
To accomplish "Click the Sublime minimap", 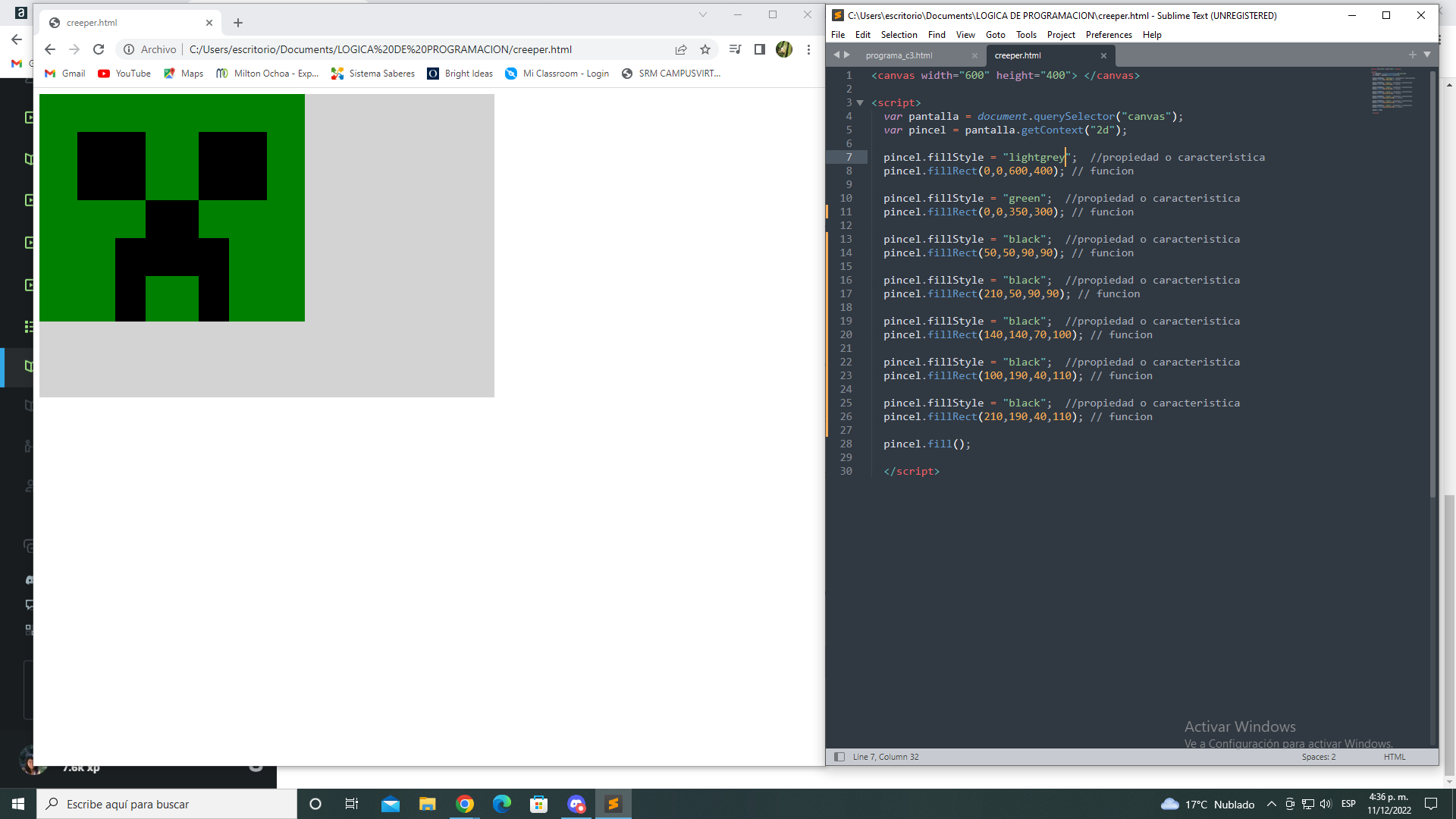I will pos(1393,90).
